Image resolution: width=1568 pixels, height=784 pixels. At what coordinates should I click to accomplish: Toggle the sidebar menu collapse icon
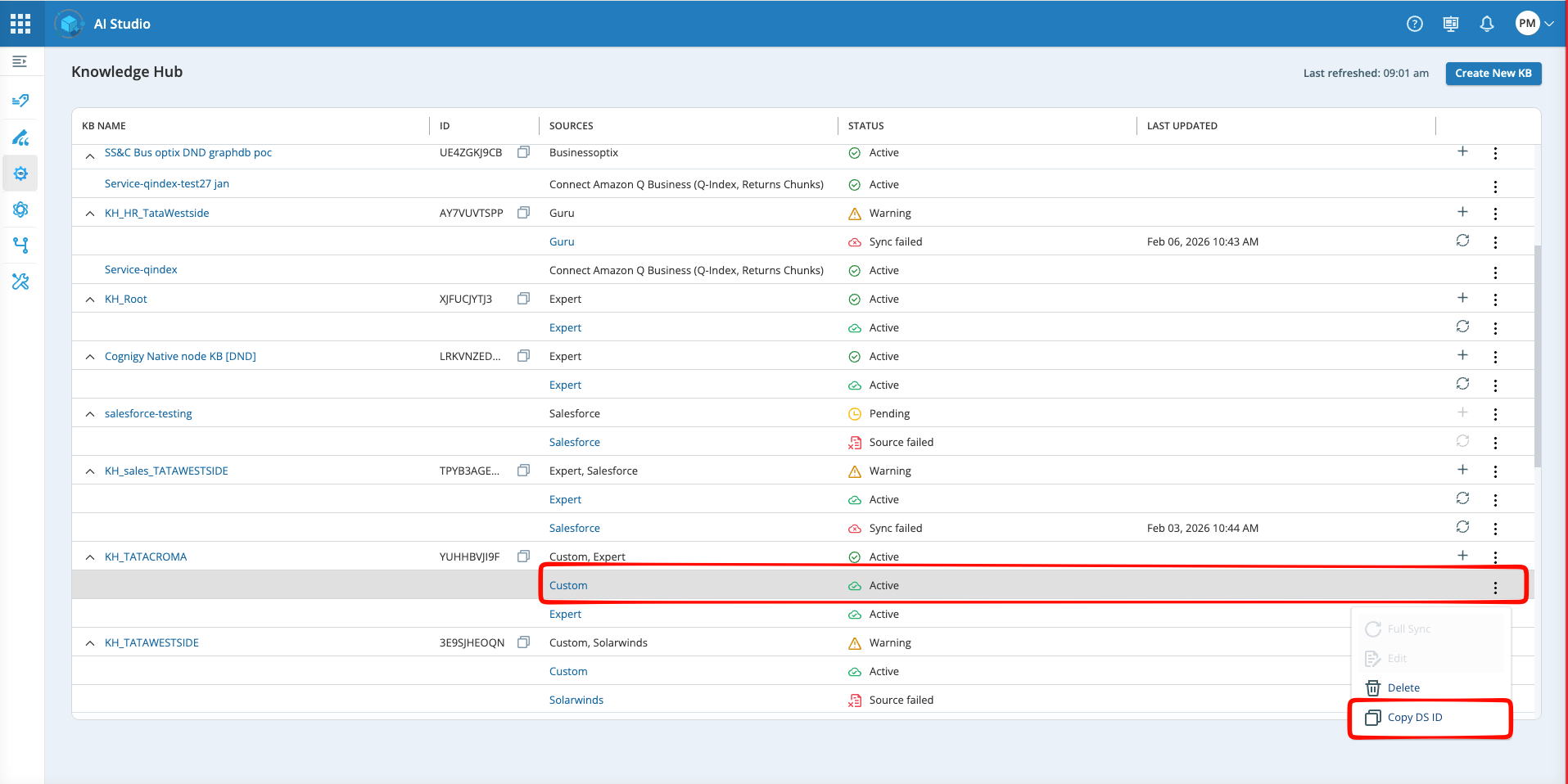pyautogui.click(x=20, y=61)
